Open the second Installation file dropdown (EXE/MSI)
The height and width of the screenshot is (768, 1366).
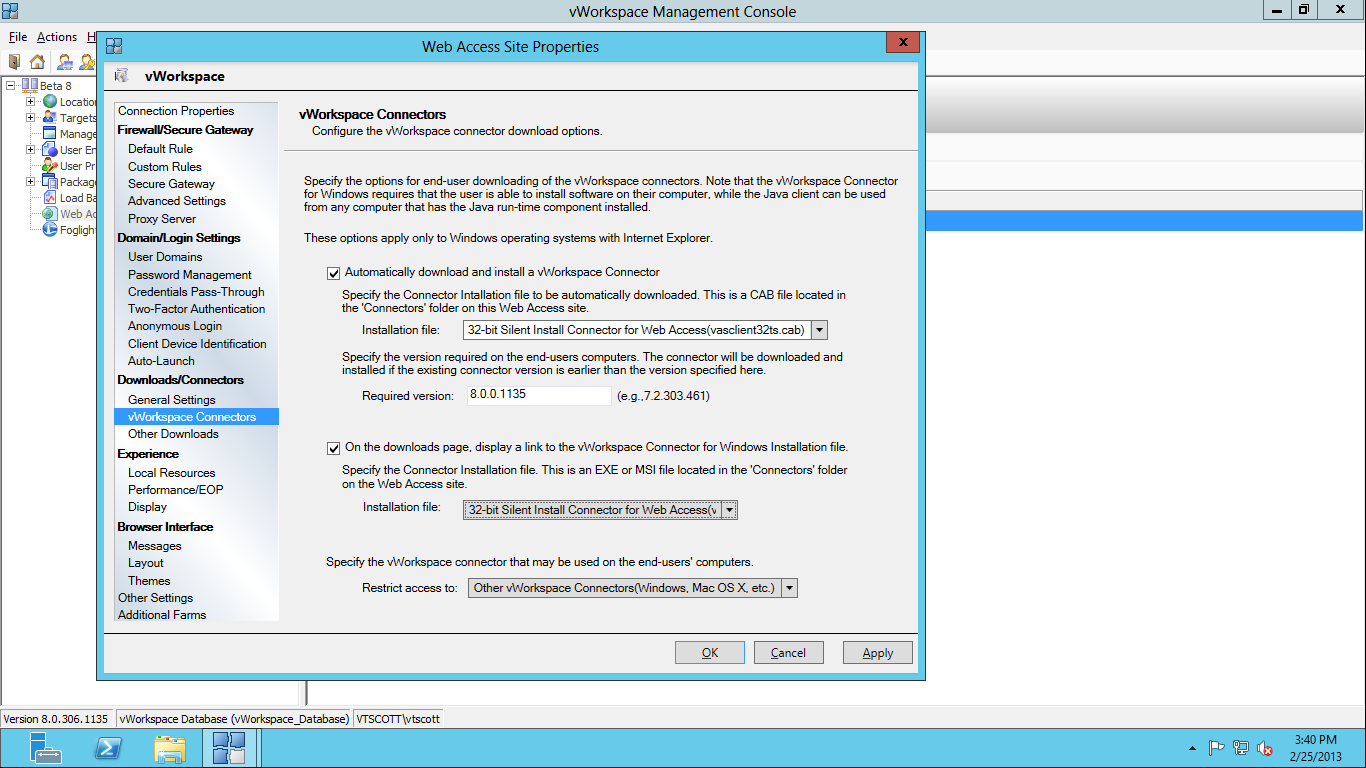point(729,510)
